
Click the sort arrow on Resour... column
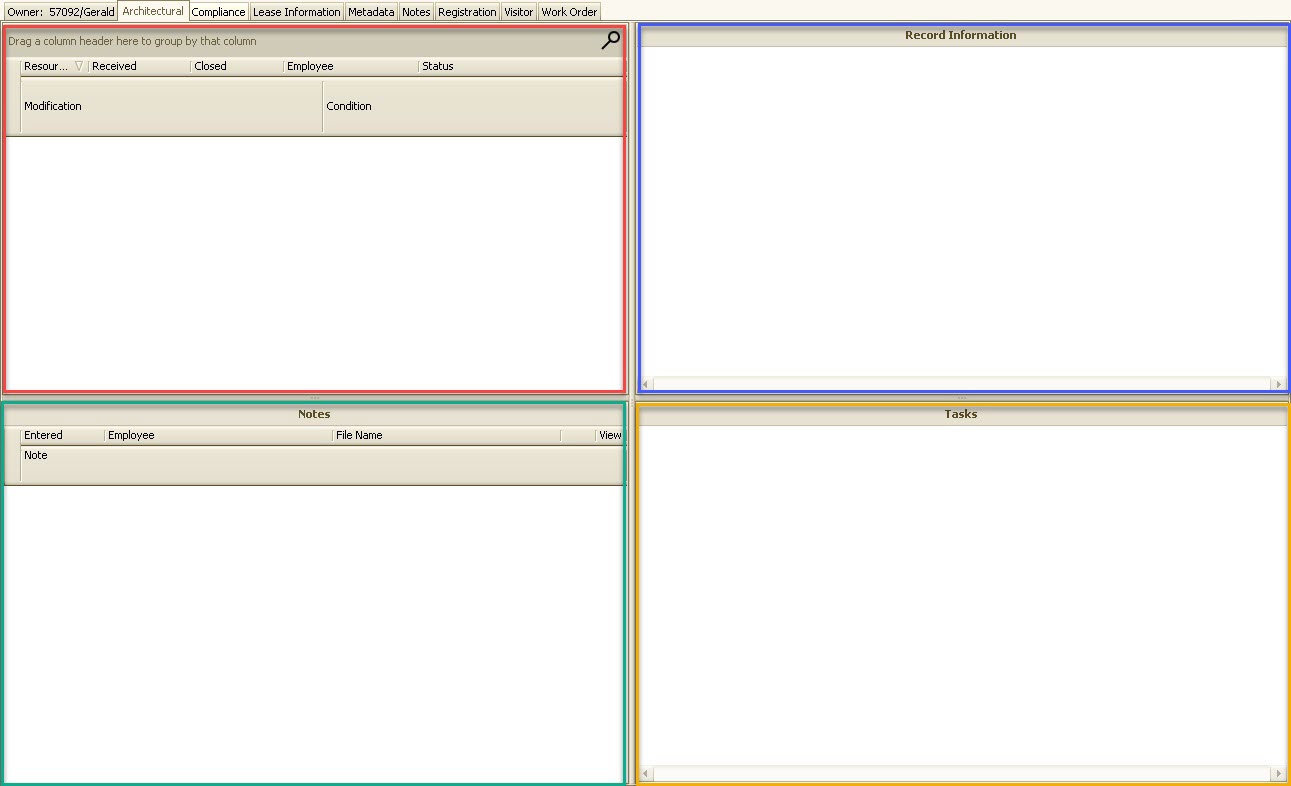tap(79, 66)
